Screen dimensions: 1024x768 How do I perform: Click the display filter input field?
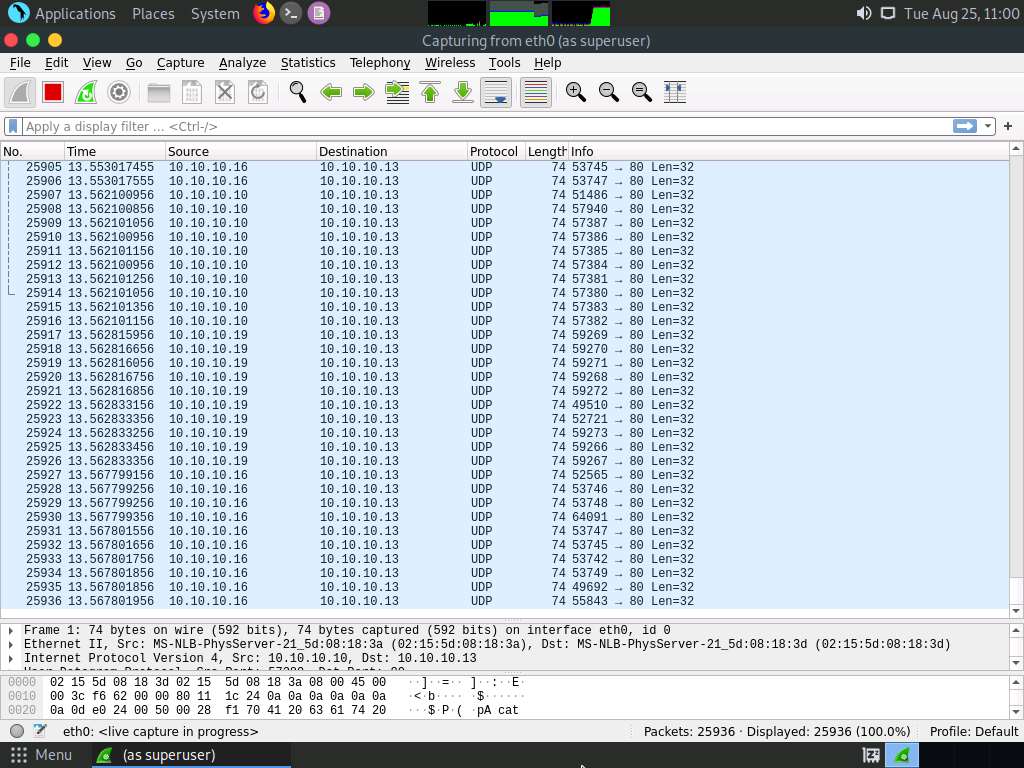[487, 126]
